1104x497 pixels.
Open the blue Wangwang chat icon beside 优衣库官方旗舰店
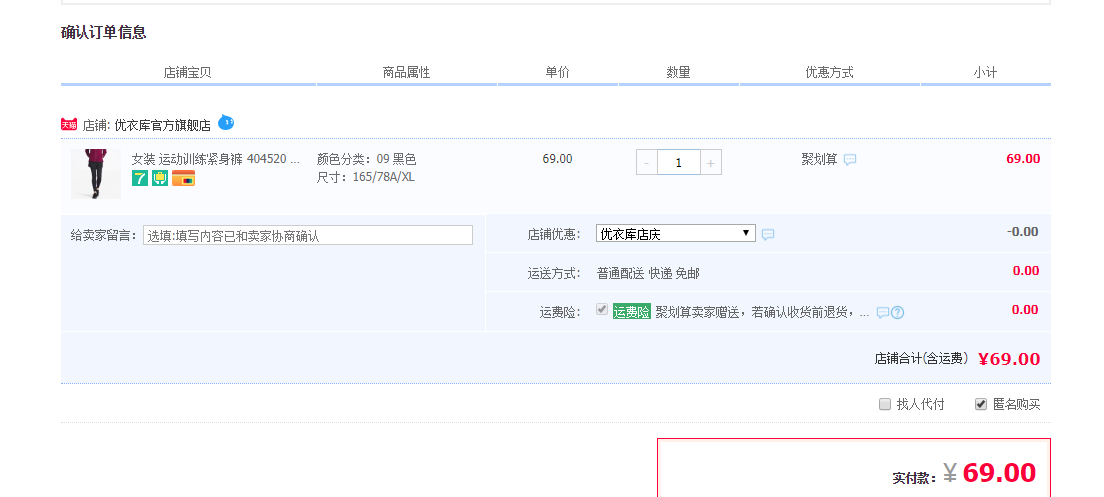pos(225,122)
